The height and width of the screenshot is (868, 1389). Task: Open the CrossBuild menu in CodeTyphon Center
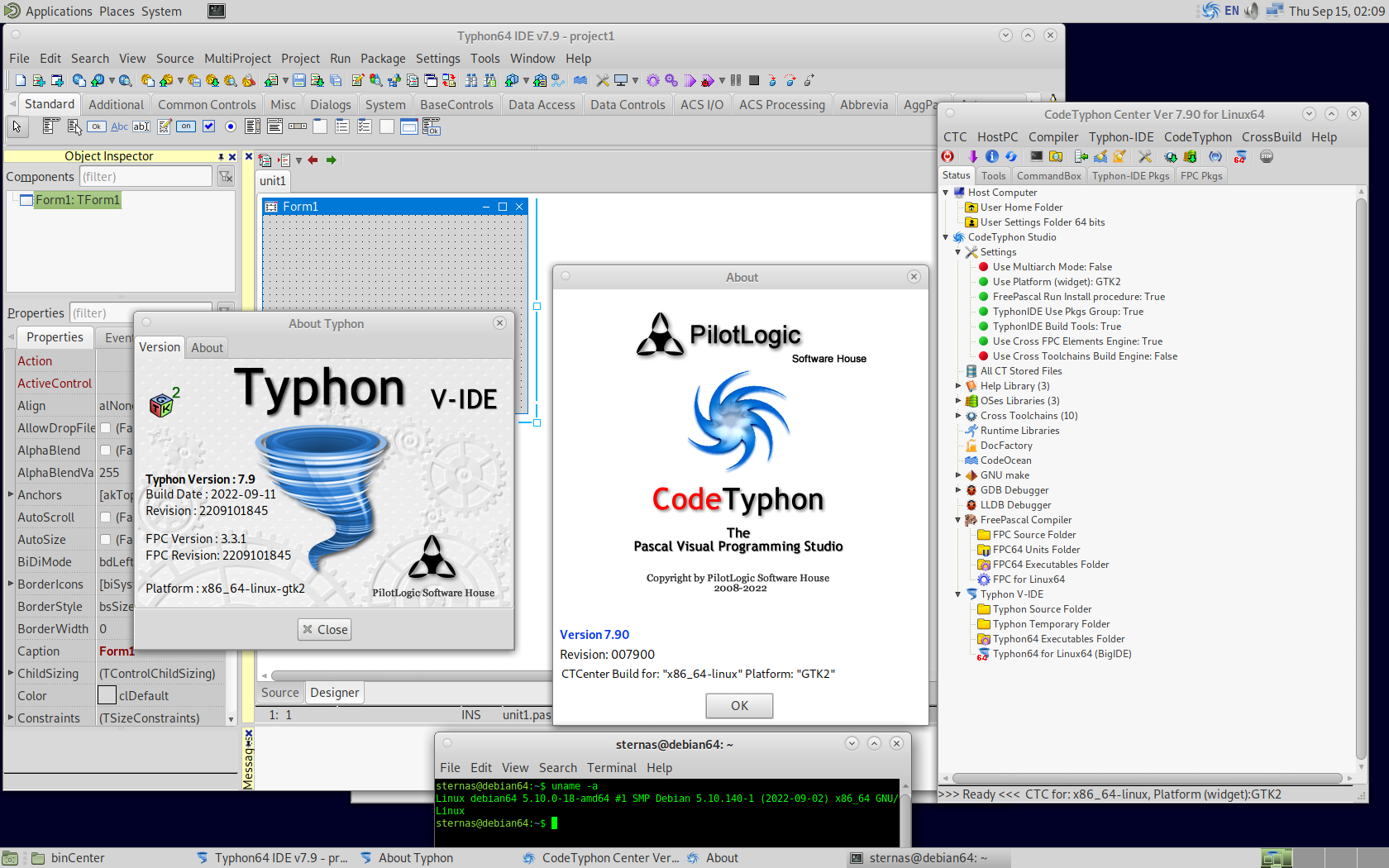1272,137
